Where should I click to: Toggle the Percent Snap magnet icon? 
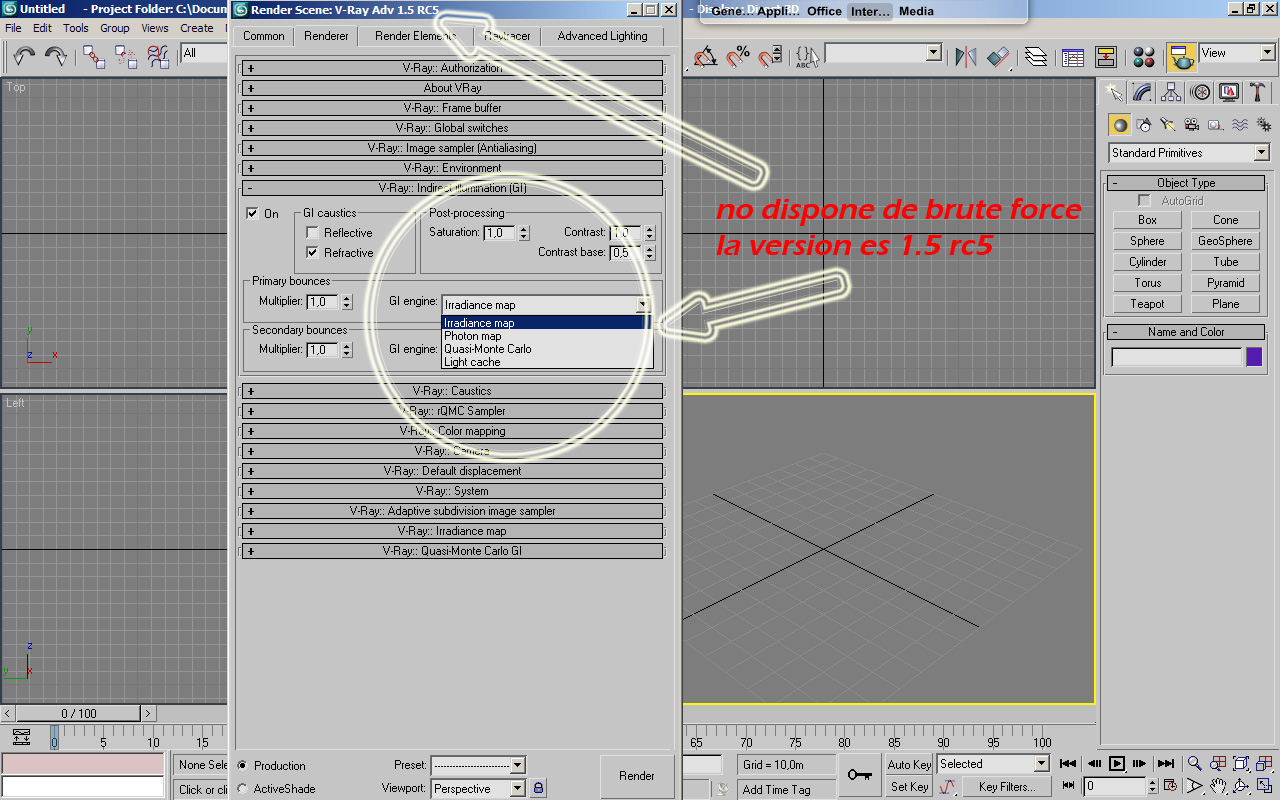[x=738, y=56]
